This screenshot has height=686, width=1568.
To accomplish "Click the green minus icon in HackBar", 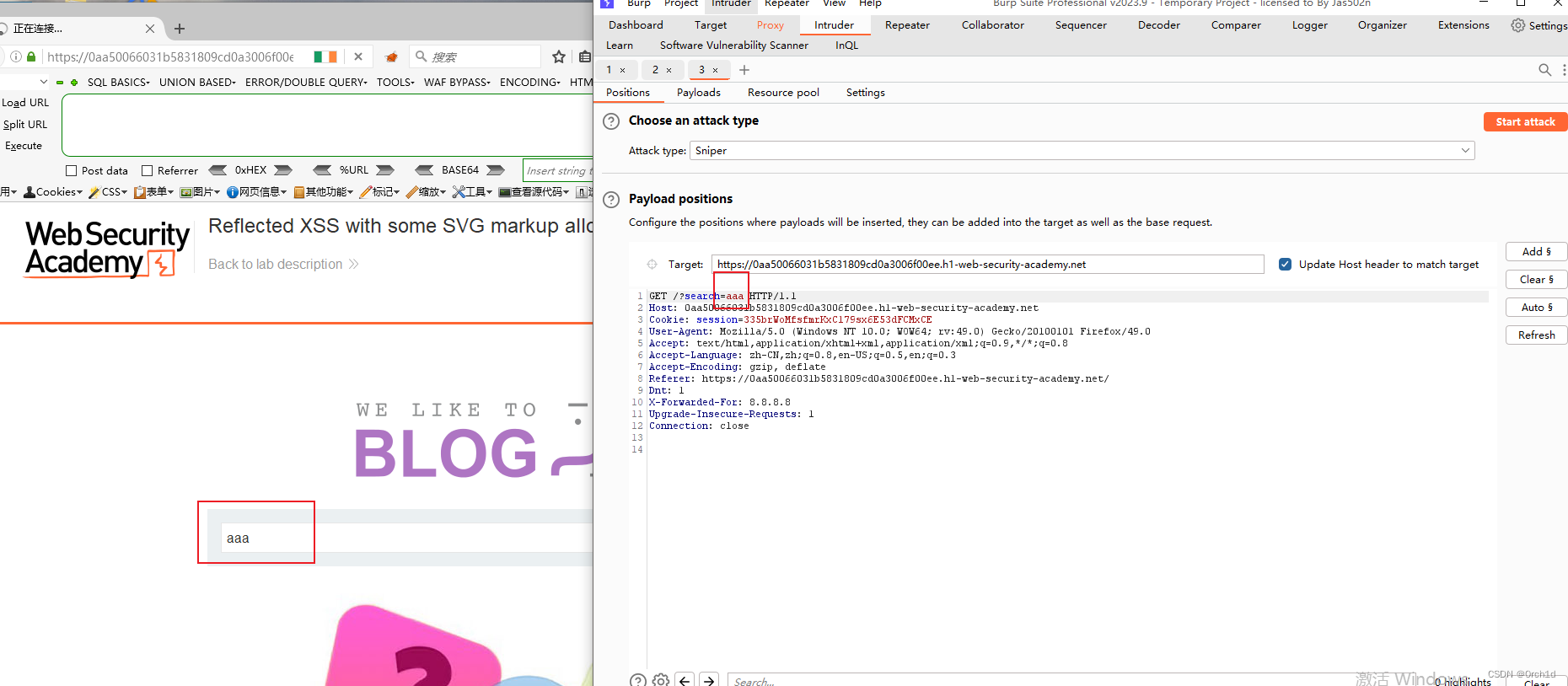I will [x=60, y=83].
